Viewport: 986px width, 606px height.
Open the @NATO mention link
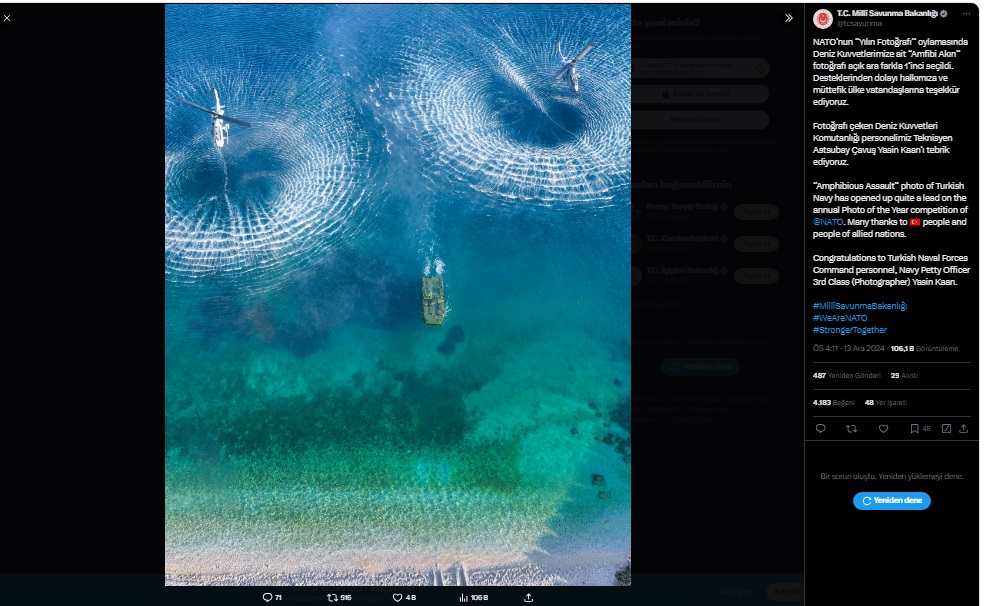point(826,221)
